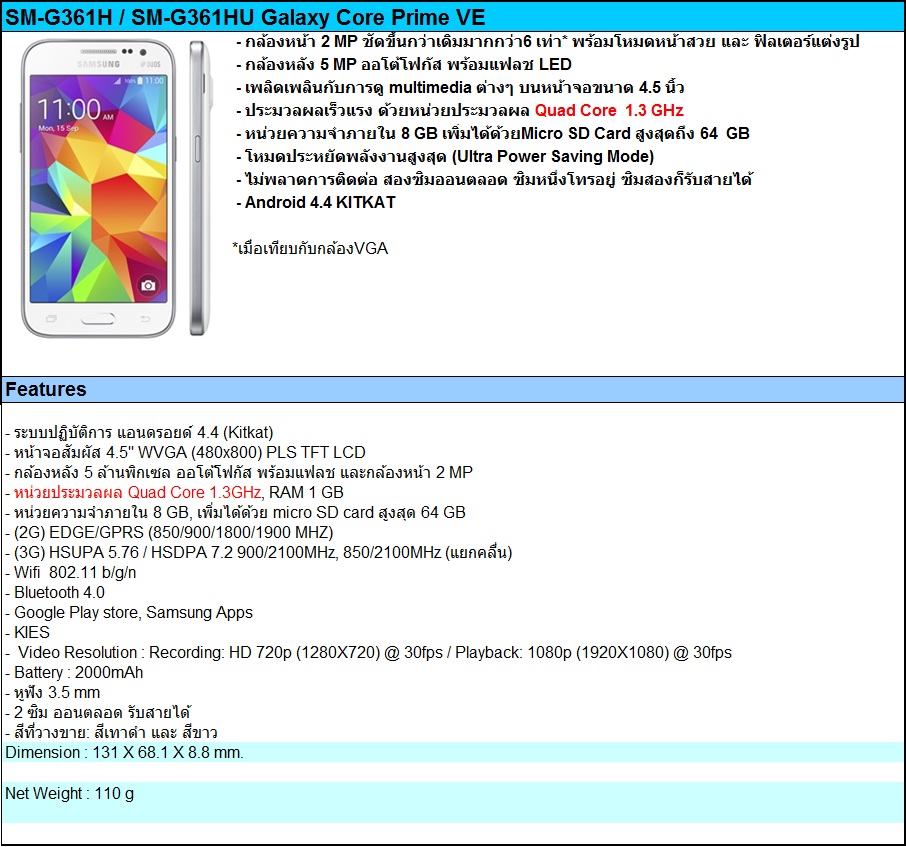Click the "Video Resolution : Recording: HD 720p" line

click(x=369, y=652)
